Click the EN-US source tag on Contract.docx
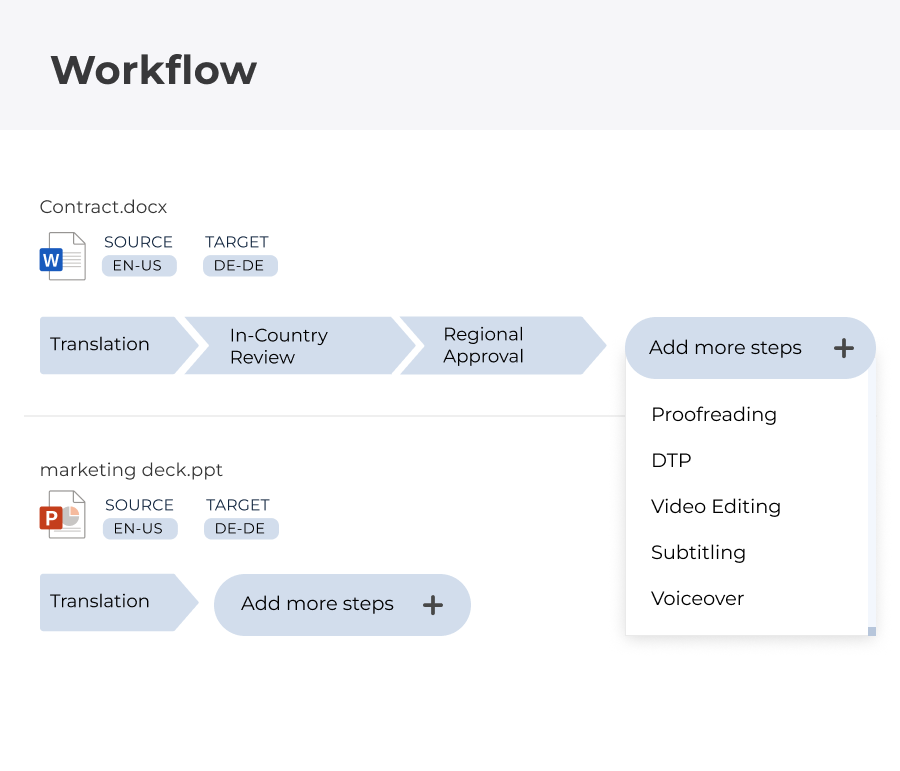This screenshot has width=900, height=771. [139, 266]
